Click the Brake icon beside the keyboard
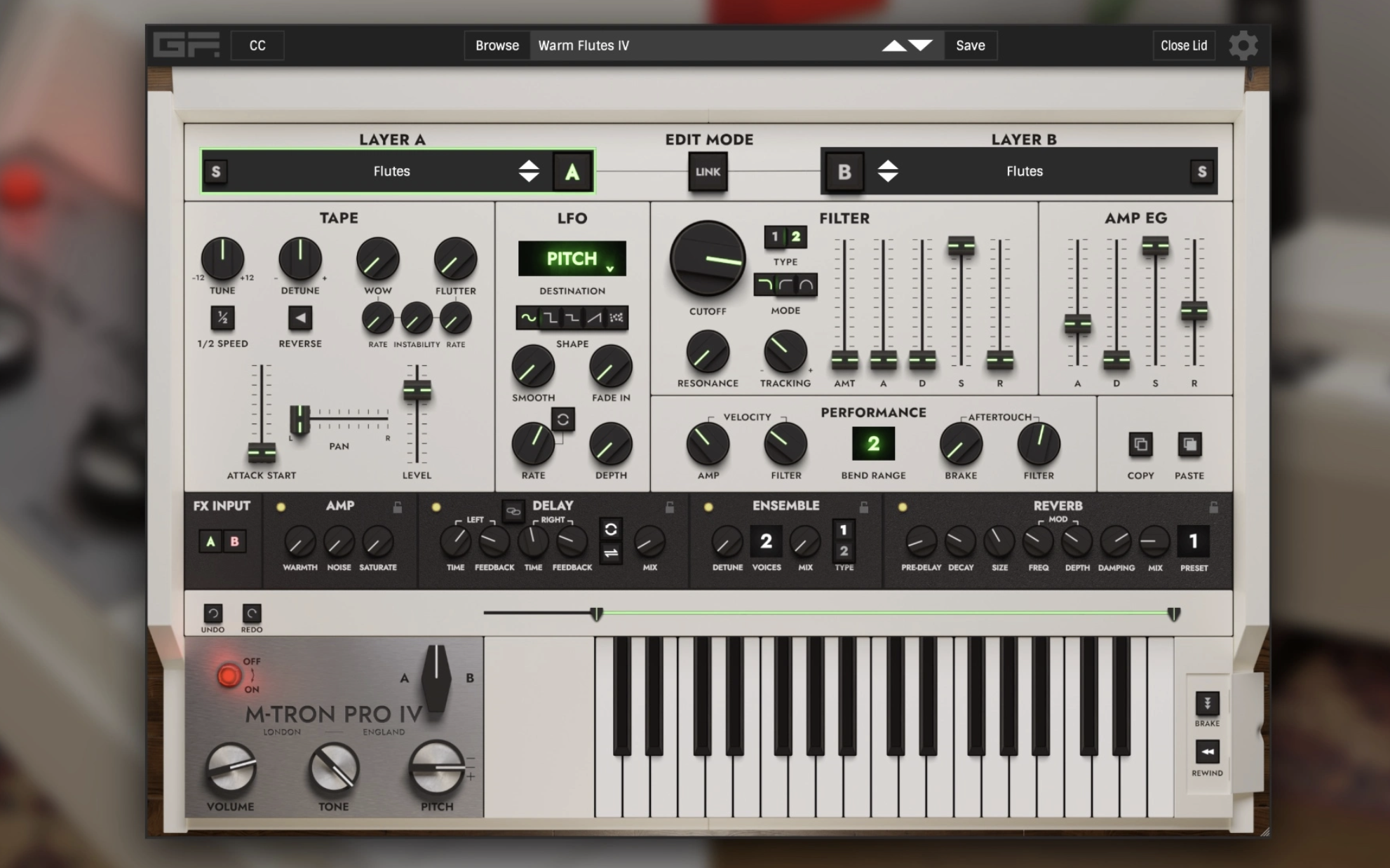Viewport: 1390px width, 868px height. tap(1207, 703)
